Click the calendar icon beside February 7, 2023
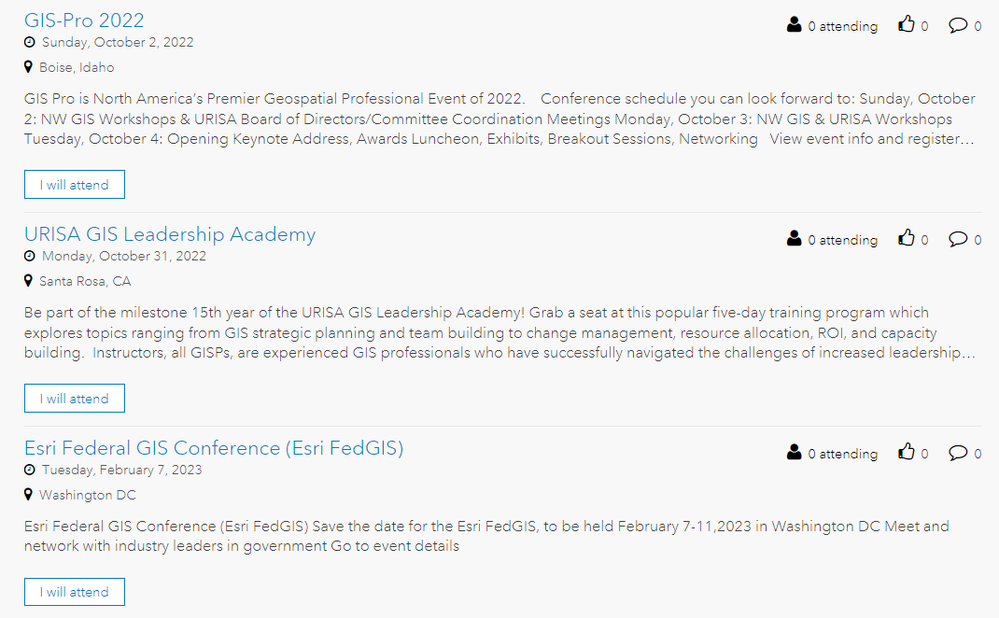This screenshot has height=618, width=999. coord(29,470)
